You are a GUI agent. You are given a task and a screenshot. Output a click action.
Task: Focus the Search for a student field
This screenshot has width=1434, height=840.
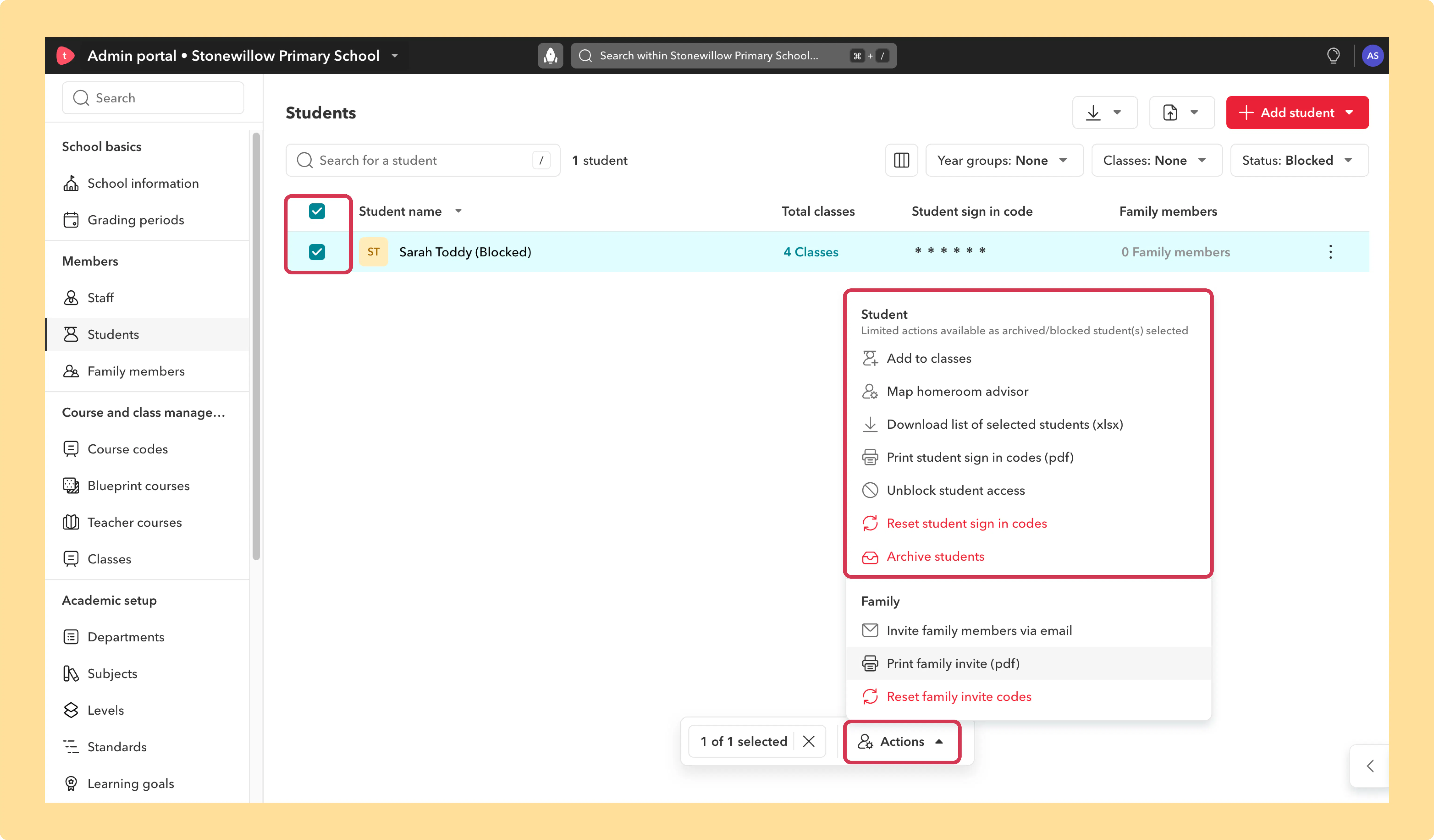click(x=423, y=160)
